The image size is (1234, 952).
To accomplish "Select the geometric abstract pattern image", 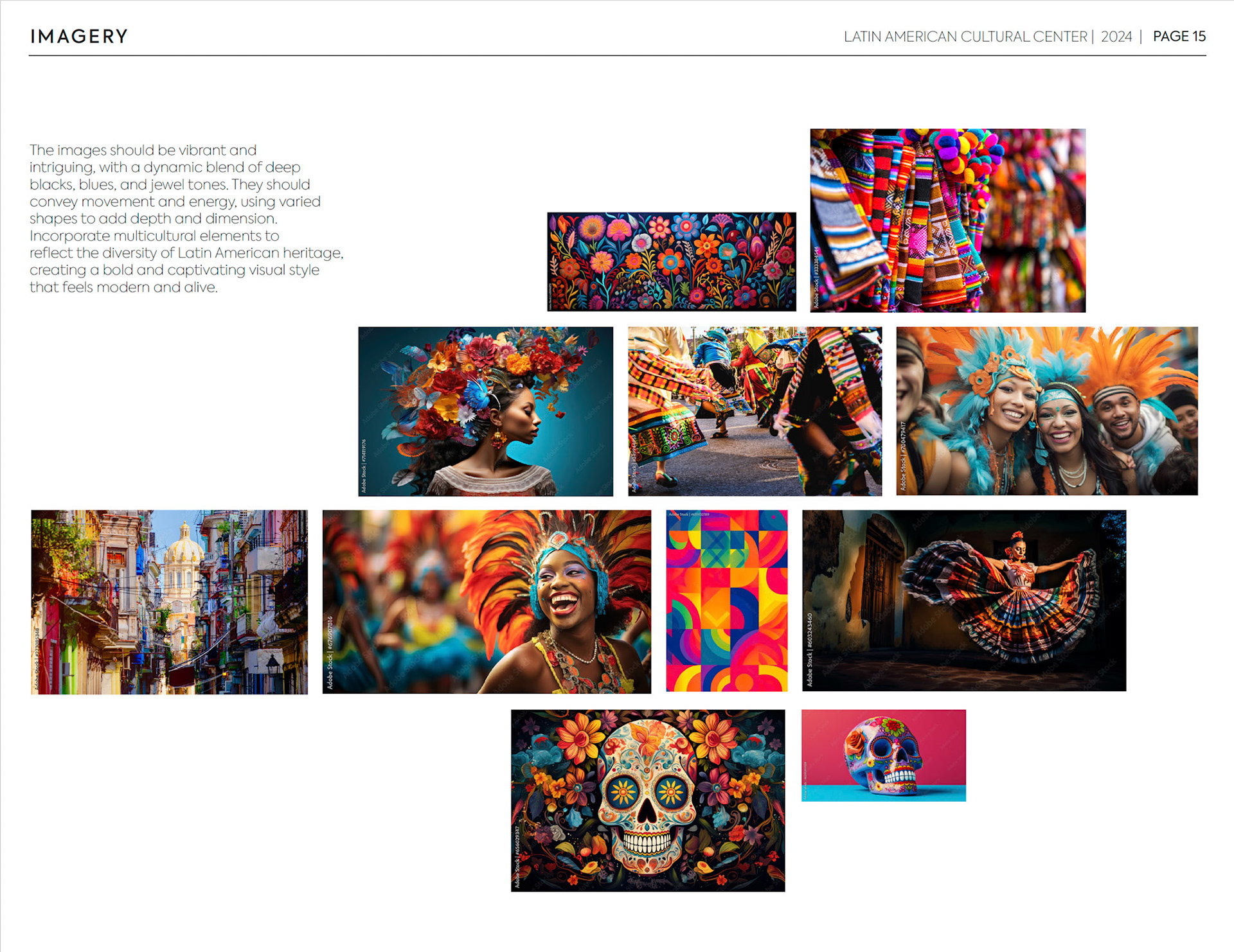I will (726, 601).
